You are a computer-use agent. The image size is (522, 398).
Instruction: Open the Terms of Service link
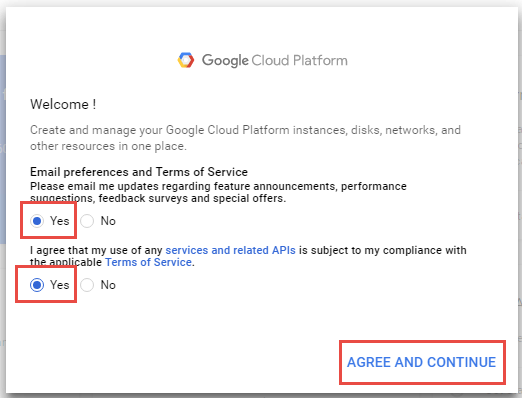[148, 262]
